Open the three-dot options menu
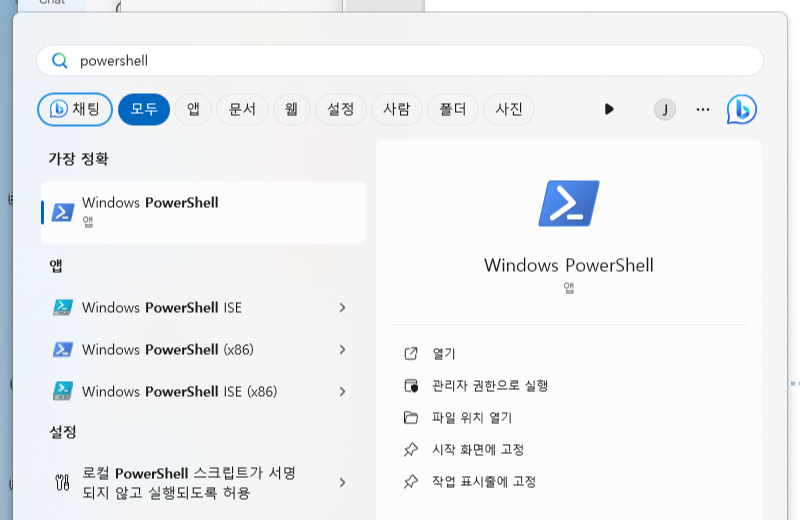The image size is (800, 520). pos(703,109)
